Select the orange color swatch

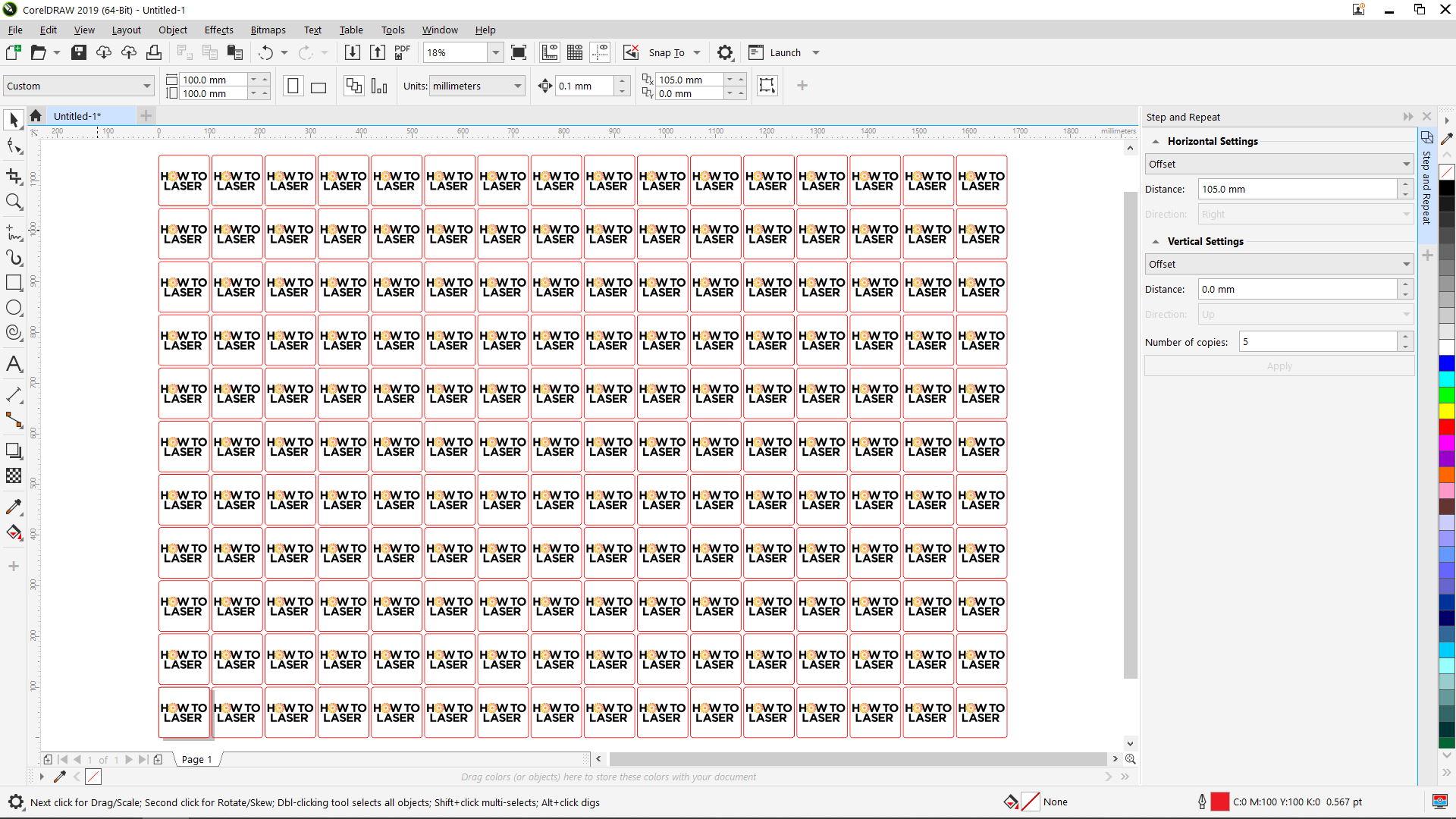[x=1447, y=475]
